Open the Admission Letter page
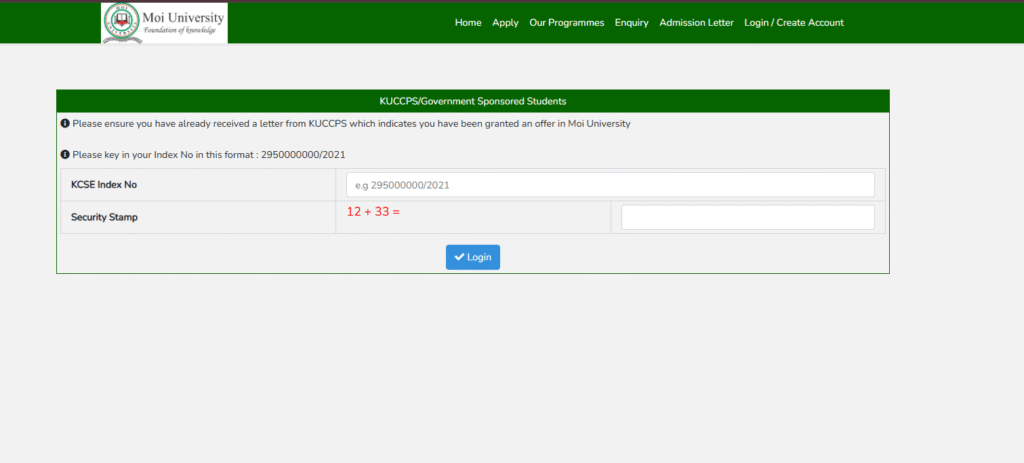 point(696,23)
